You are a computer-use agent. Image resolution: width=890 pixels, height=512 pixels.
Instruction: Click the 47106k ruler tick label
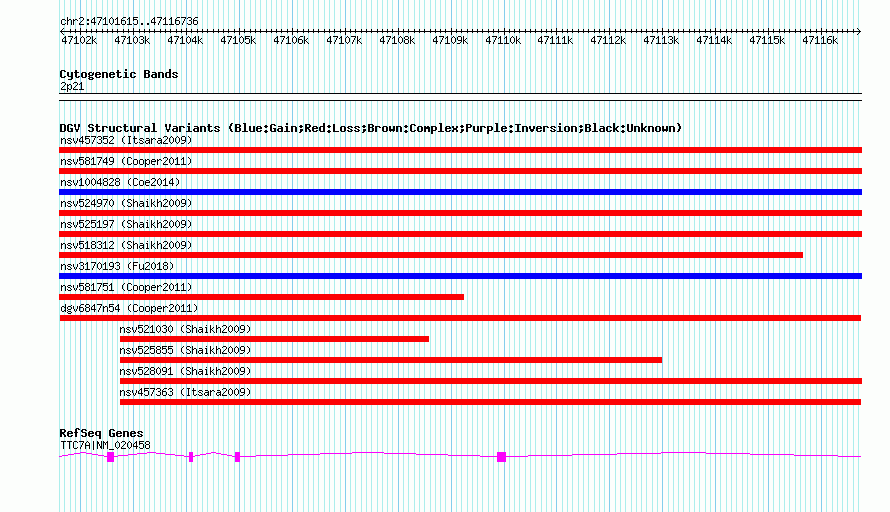pyautogui.click(x=291, y=40)
